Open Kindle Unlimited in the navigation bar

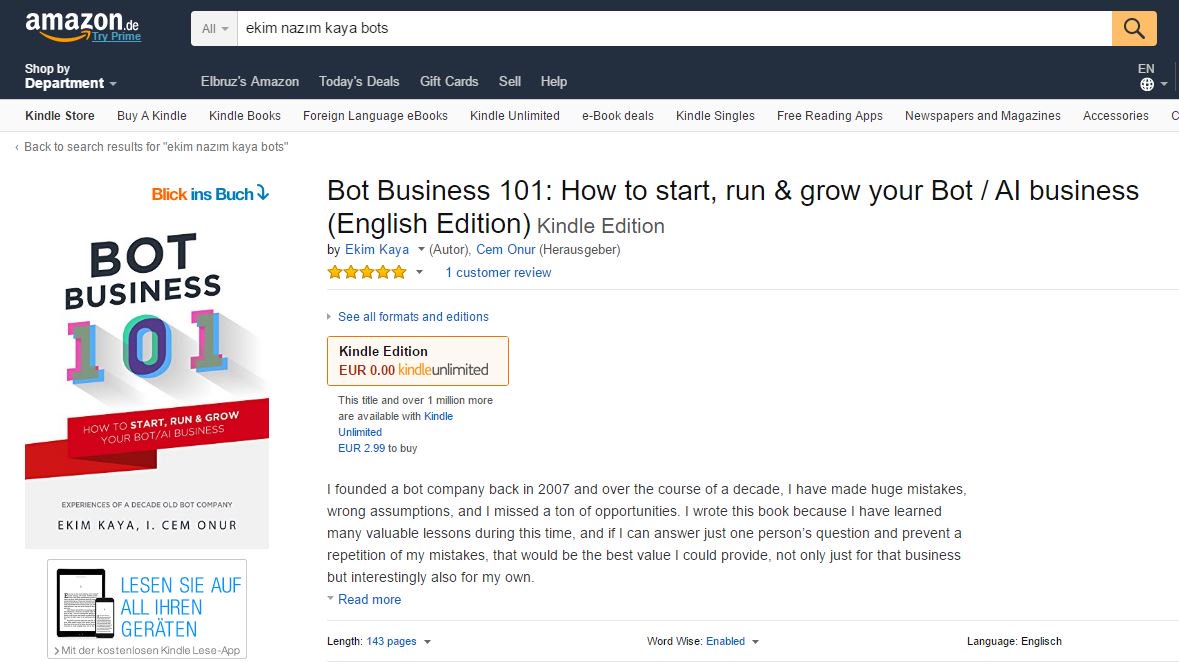[x=514, y=116]
